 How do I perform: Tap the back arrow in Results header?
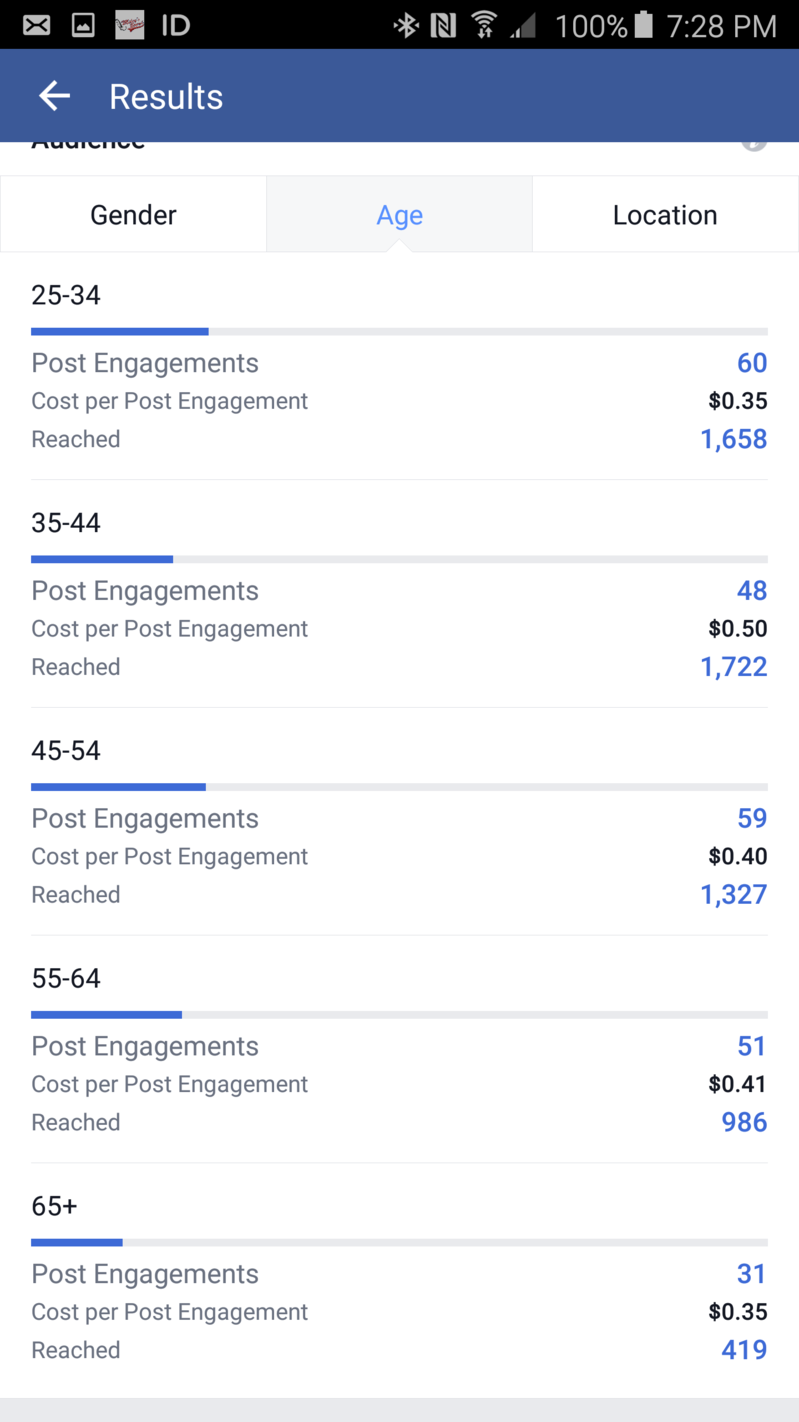tap(54, 96)
